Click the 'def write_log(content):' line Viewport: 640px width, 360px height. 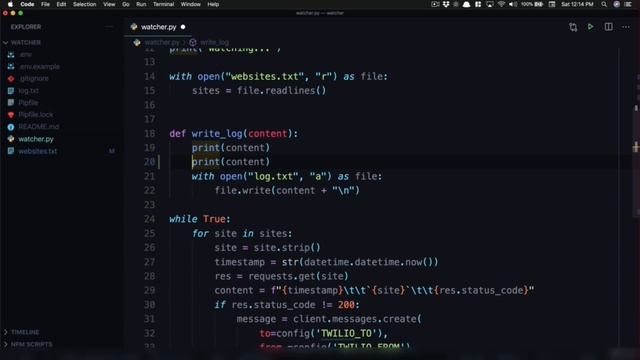click(233, 133)
